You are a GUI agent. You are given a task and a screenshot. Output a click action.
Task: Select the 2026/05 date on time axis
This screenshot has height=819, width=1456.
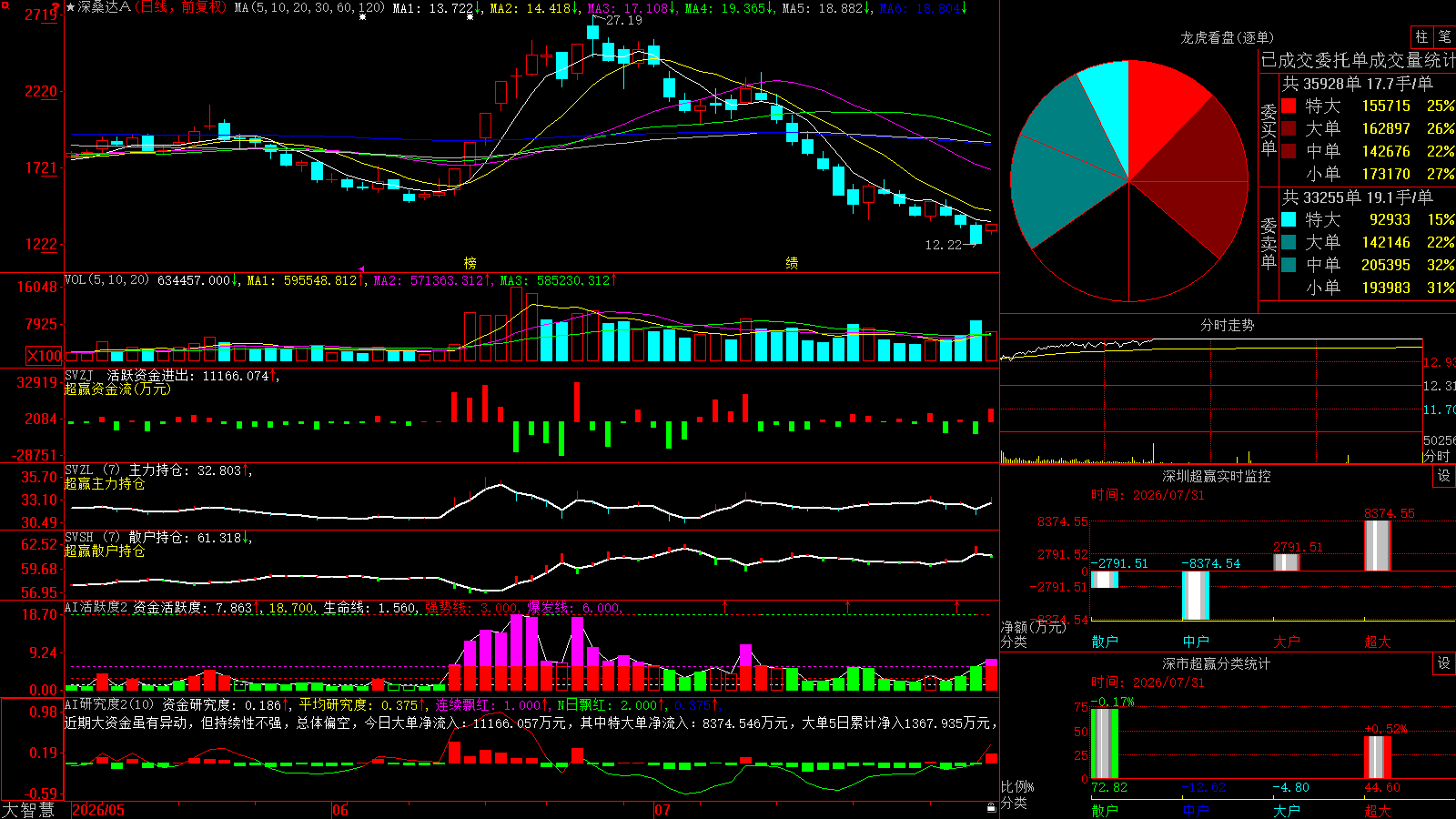98,810
